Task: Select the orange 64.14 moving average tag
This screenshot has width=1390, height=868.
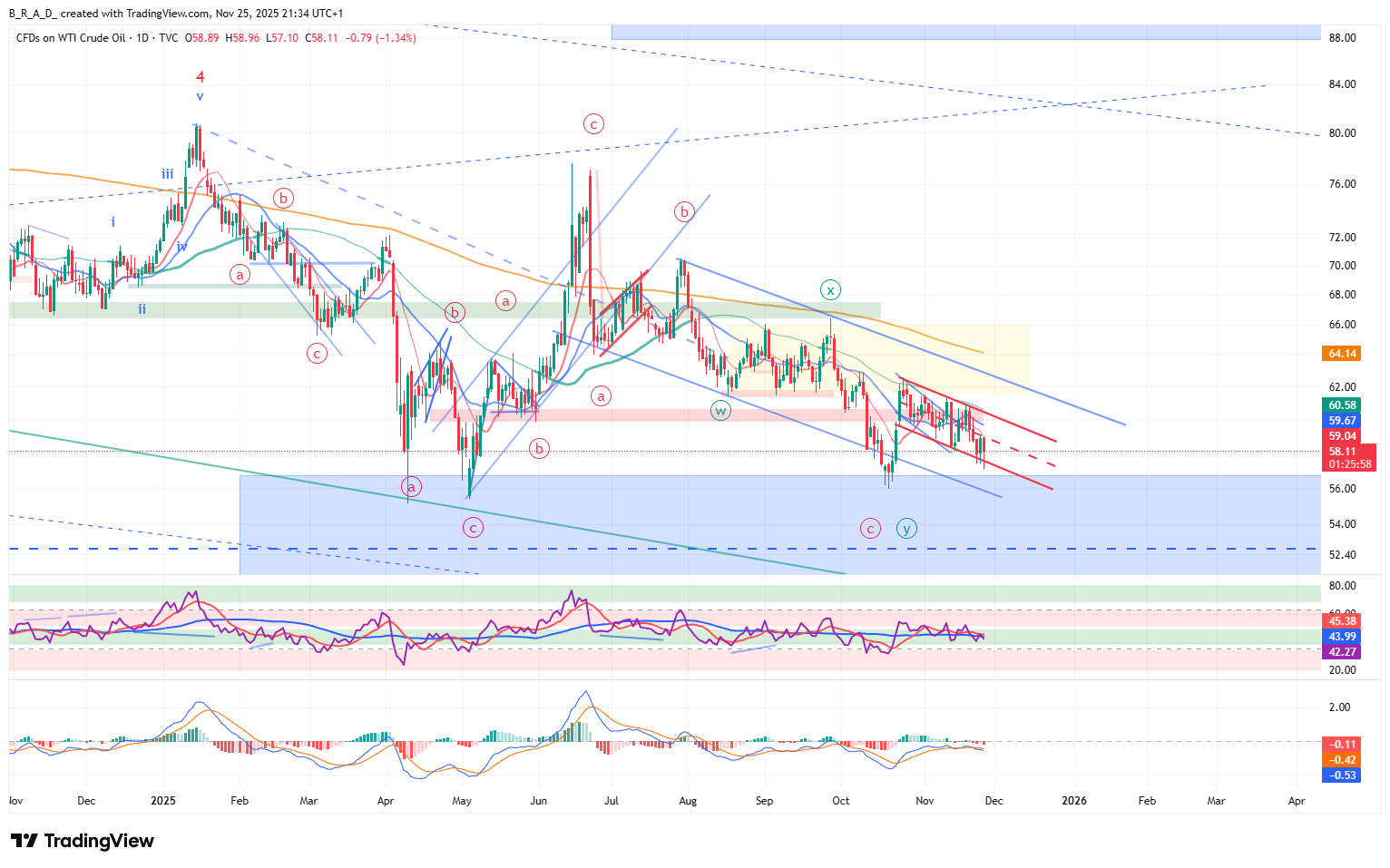Action: tap(1342, 354)
